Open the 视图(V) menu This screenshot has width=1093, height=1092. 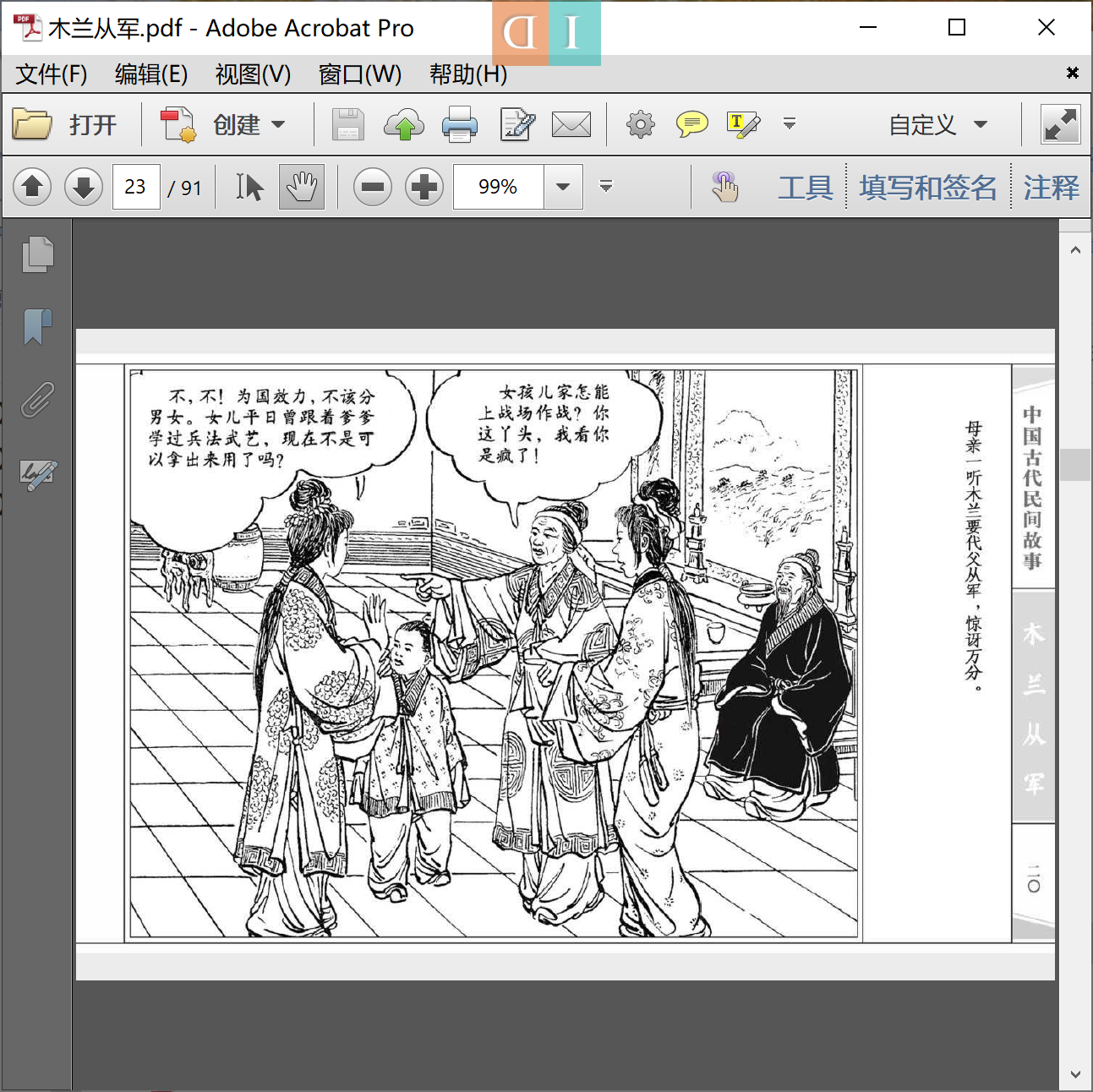(253, 74)
